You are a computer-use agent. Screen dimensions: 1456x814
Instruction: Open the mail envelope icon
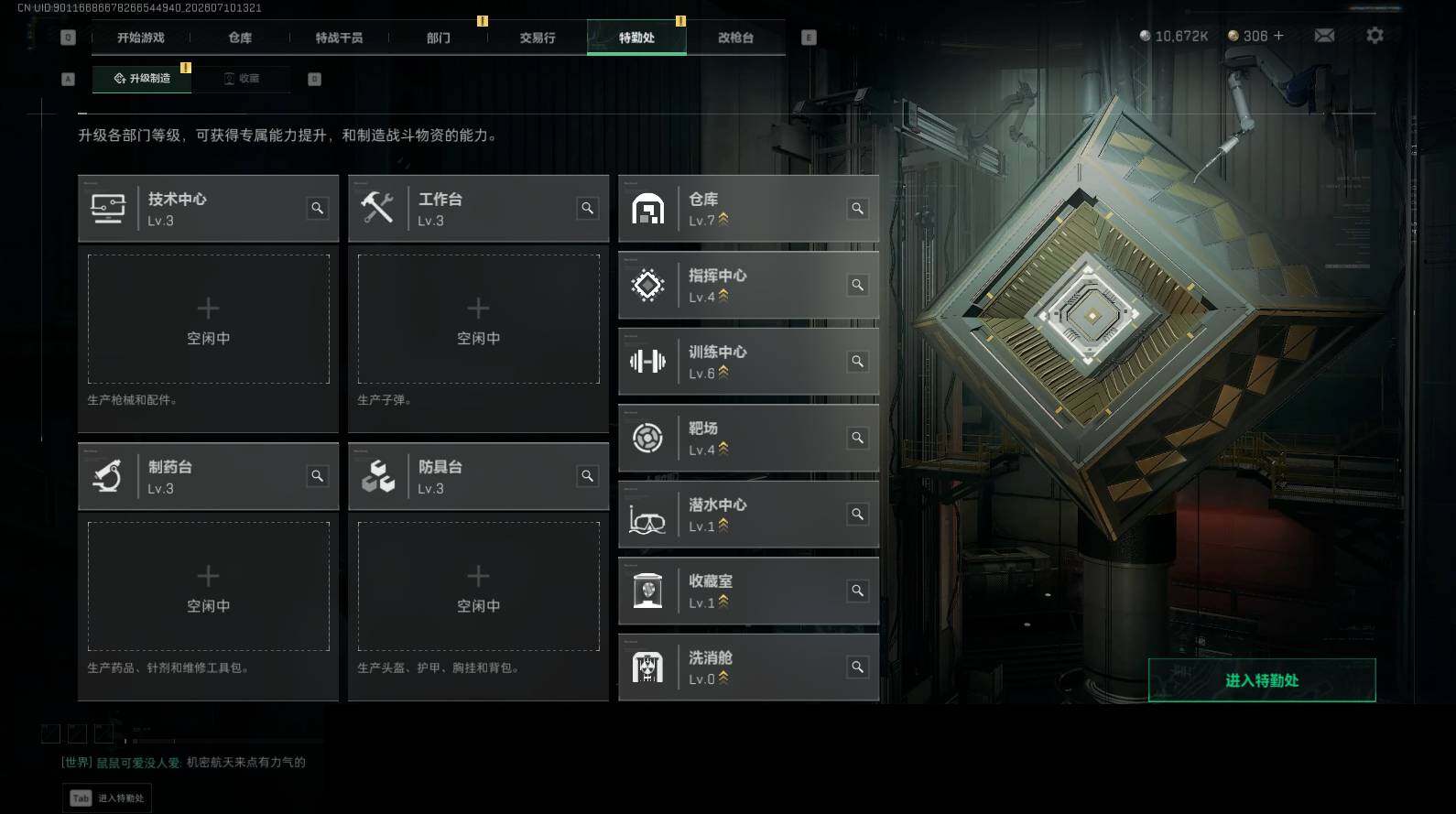(1324, 36)
